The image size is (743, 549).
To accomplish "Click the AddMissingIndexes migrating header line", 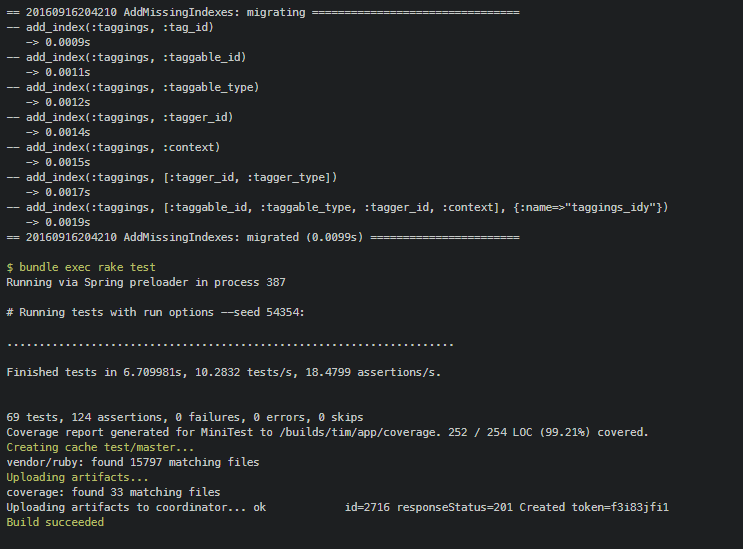I will 263,12.
